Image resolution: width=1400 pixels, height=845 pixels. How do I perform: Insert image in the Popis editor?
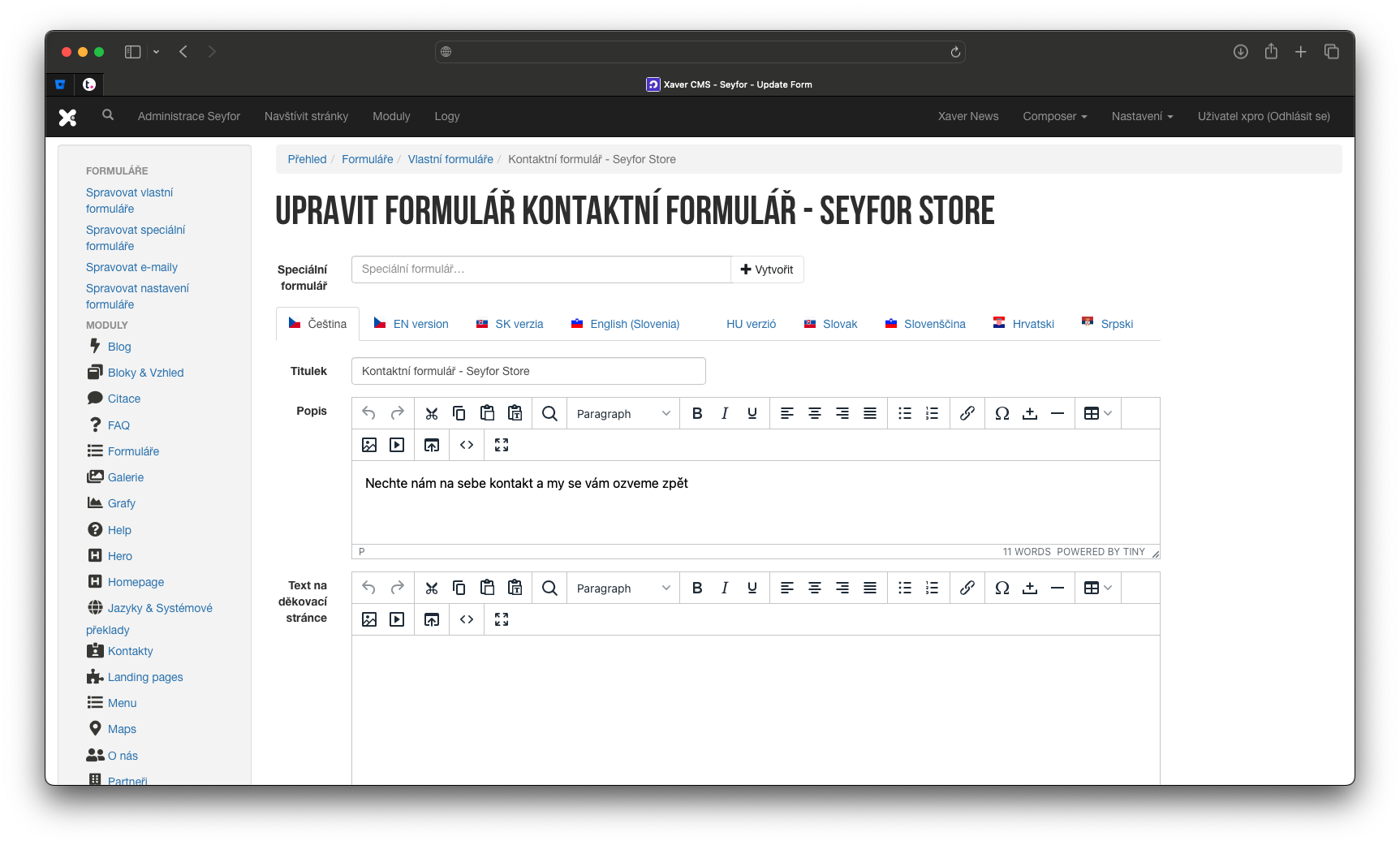[x=369, y=445]
